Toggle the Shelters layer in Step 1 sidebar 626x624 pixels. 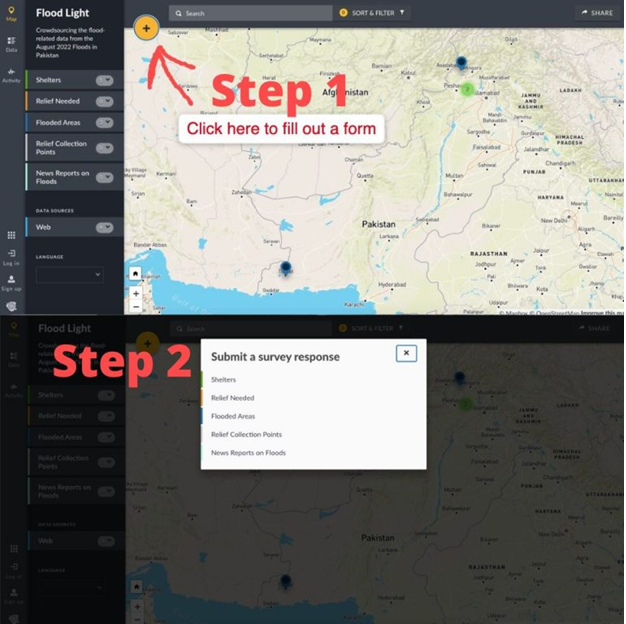[105, 80]
